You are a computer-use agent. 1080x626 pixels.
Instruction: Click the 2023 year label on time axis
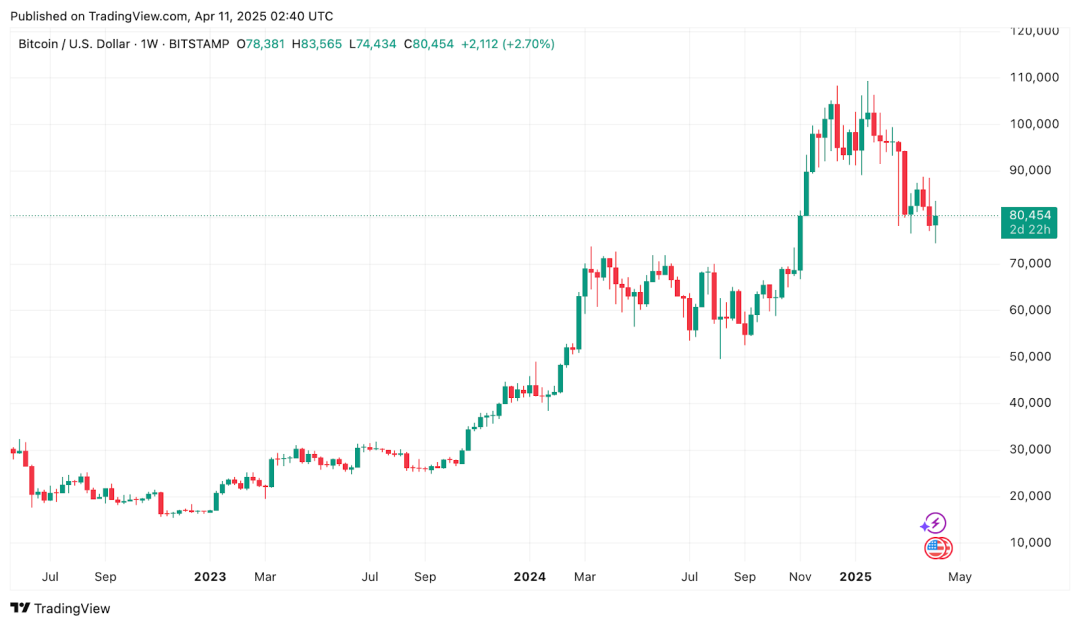(x=210, y=577)
